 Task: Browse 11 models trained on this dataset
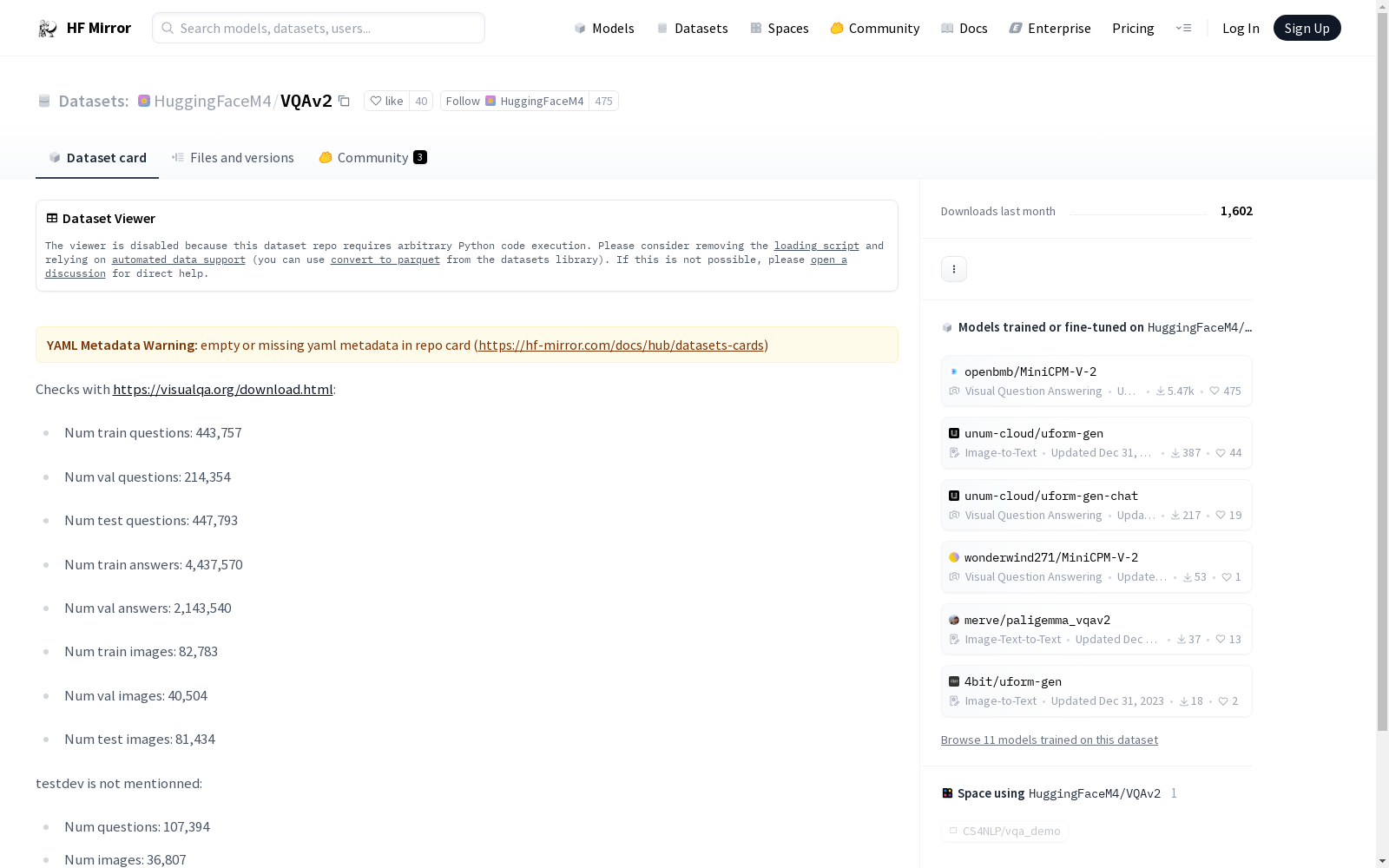(1050, 740)
